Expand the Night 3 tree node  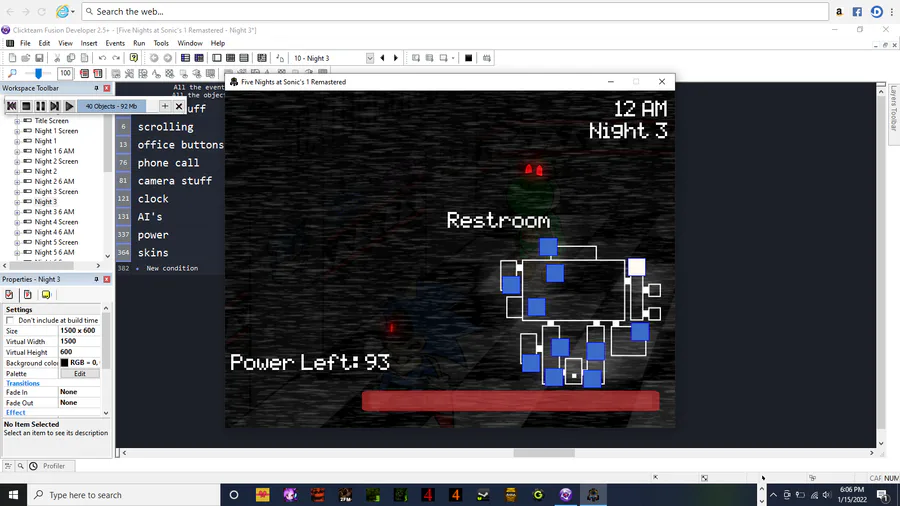[x=17, y=202]
